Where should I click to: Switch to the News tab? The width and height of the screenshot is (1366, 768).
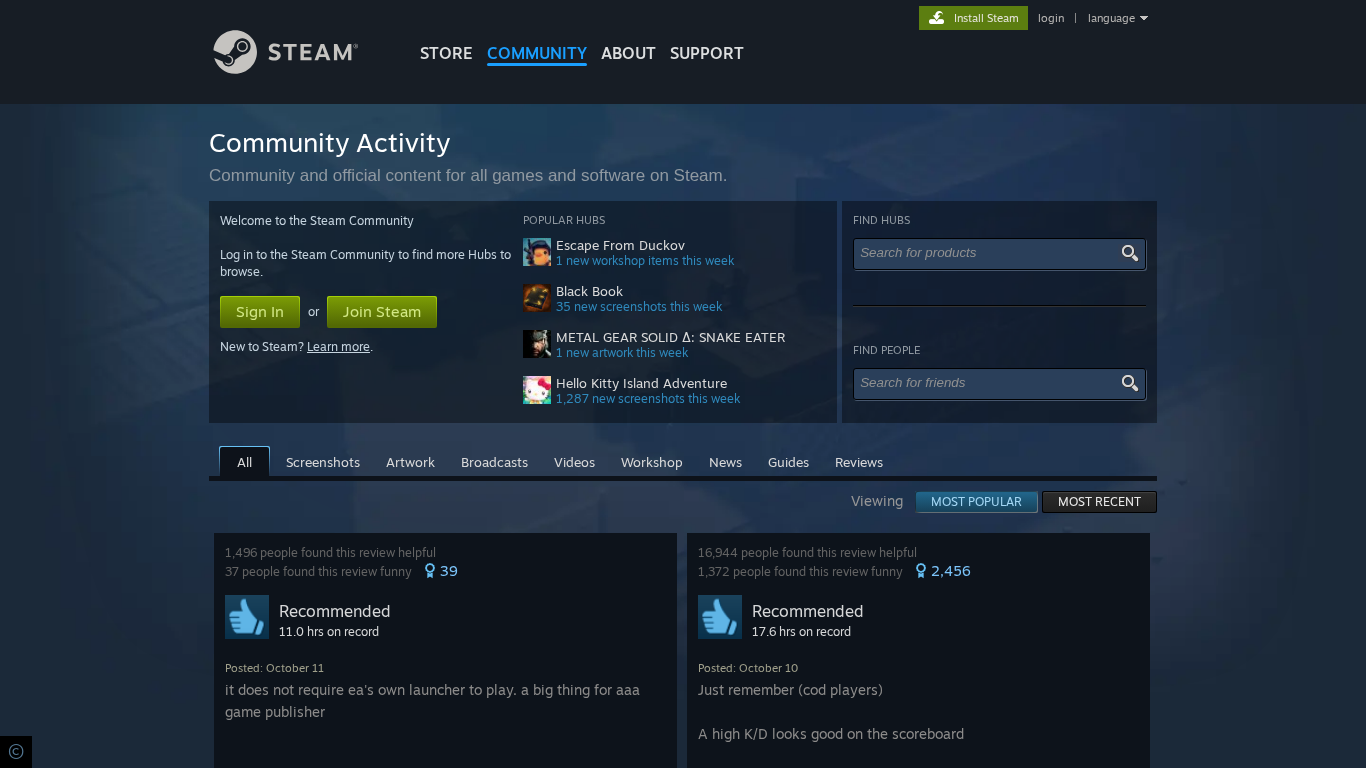point(725,462)
